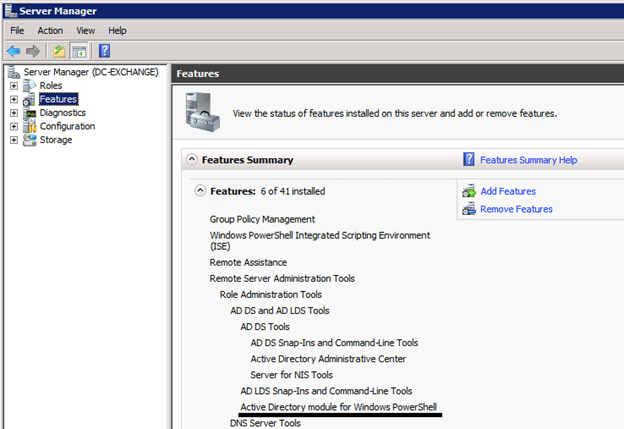Image resolution: width=624 pixels, height=429 pixels.
Task: Click Group Policy Management feature
Action: [x=262, y=219]
